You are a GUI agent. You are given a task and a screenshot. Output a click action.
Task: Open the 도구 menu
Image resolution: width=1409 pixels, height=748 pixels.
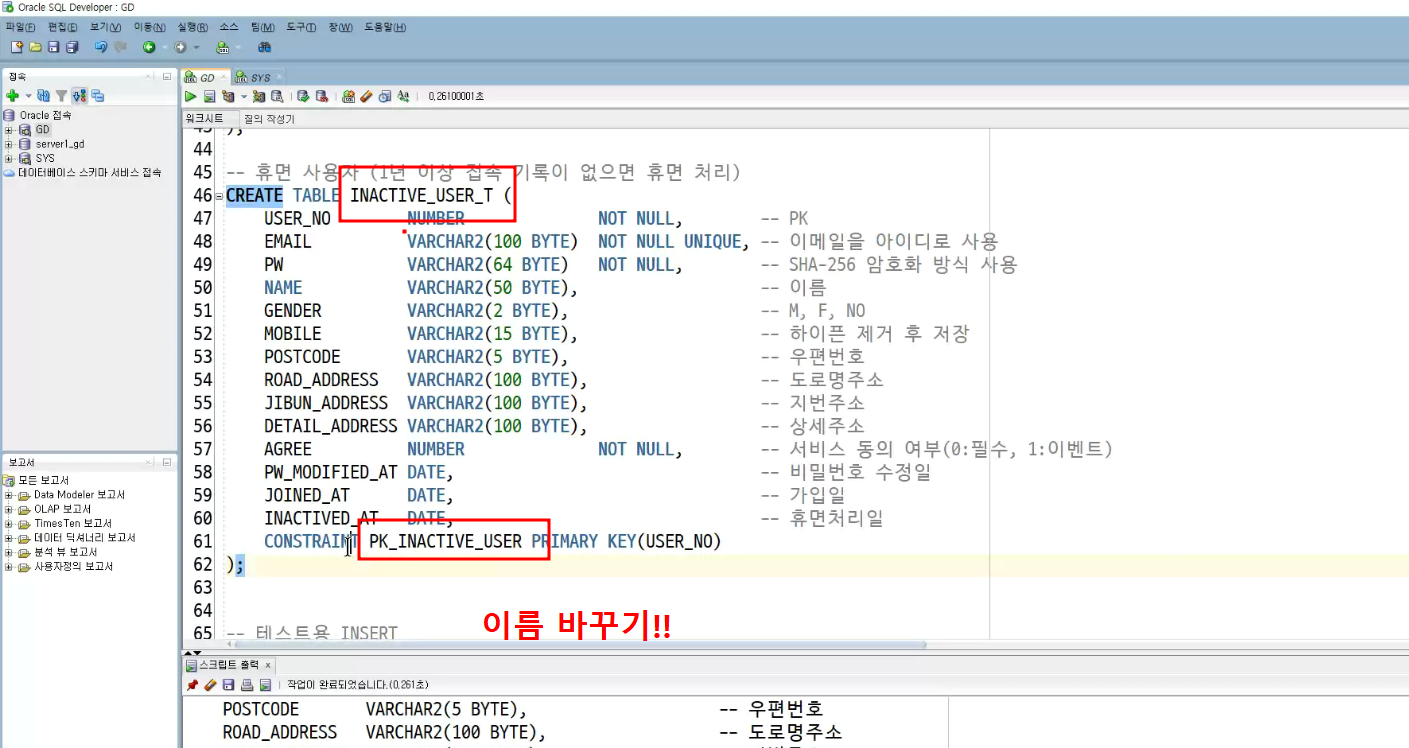(x=301, y=27)
